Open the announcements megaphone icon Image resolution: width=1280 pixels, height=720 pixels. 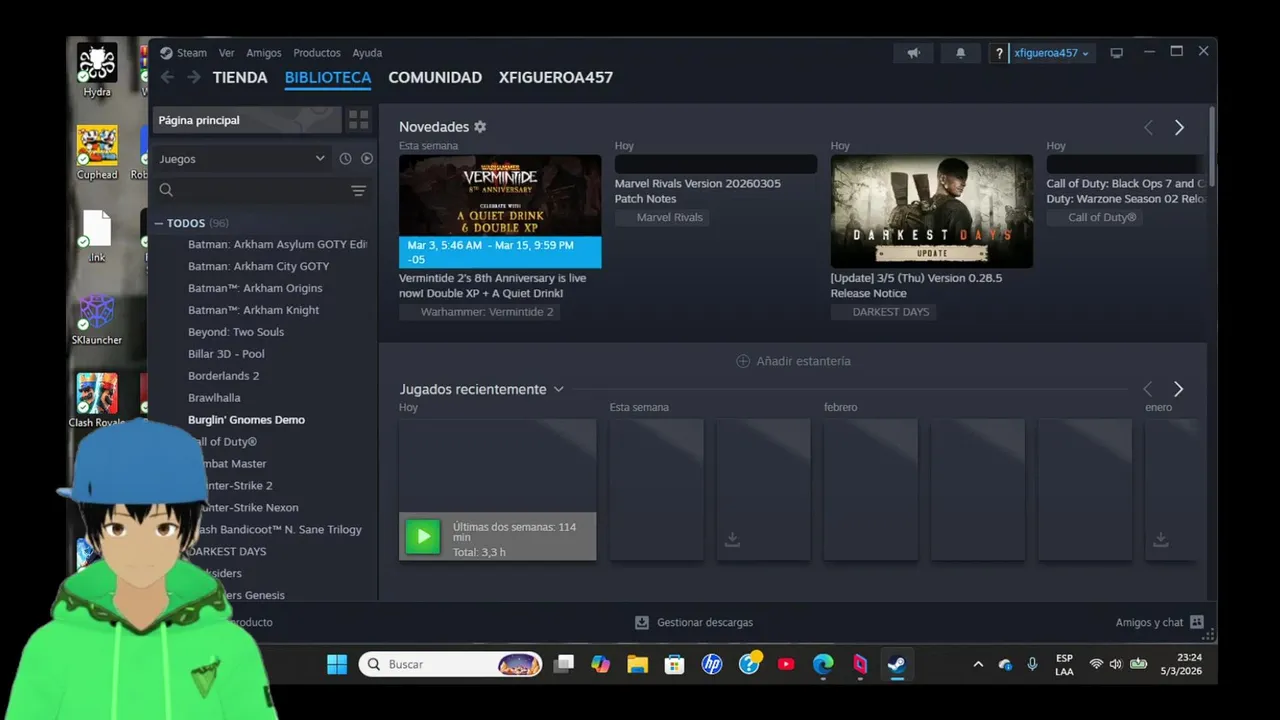[914, 53]
